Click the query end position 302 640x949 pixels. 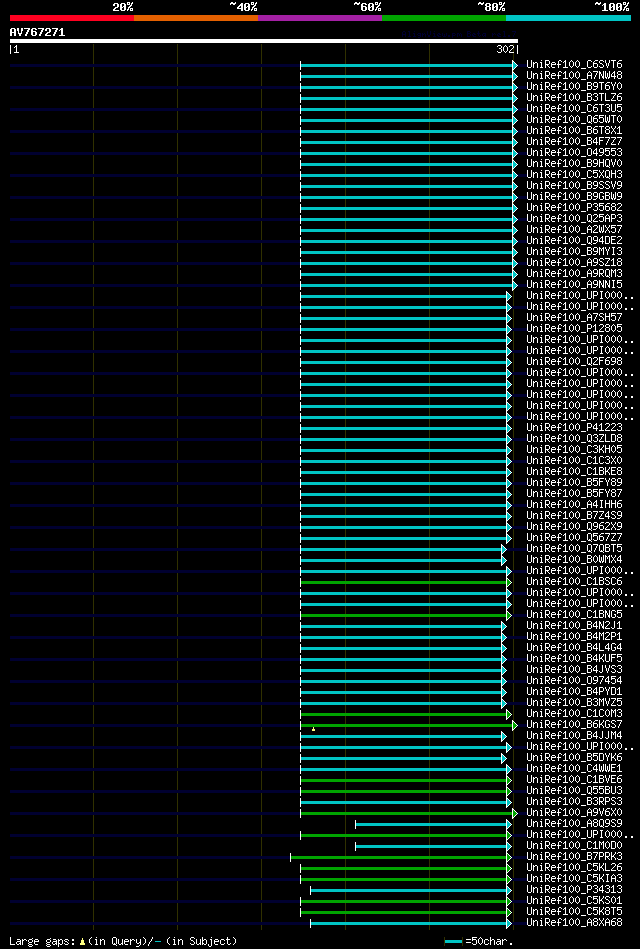(506, 50)
